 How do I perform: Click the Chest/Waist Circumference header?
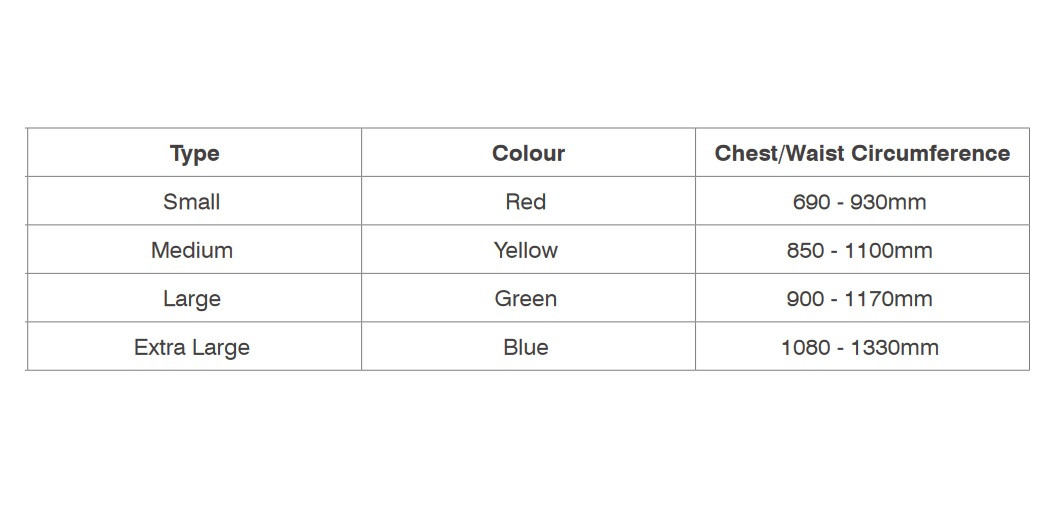point(862,153)
